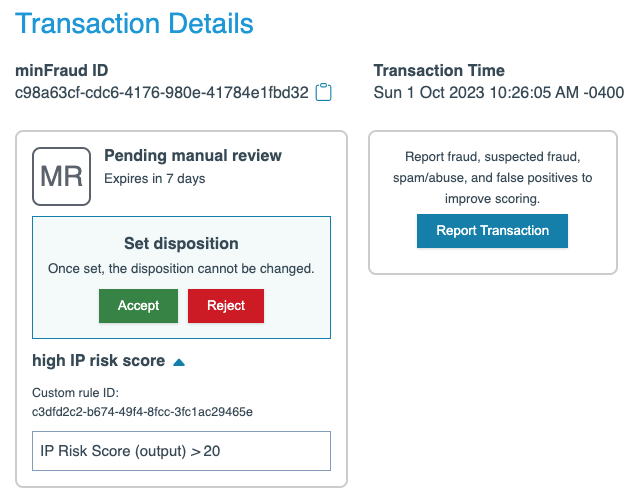Image resolution: width=632 pixels, height=496 pixels.
Task: Click the 'Custom rule ID:' label
Action: click(x=75, y=393)
